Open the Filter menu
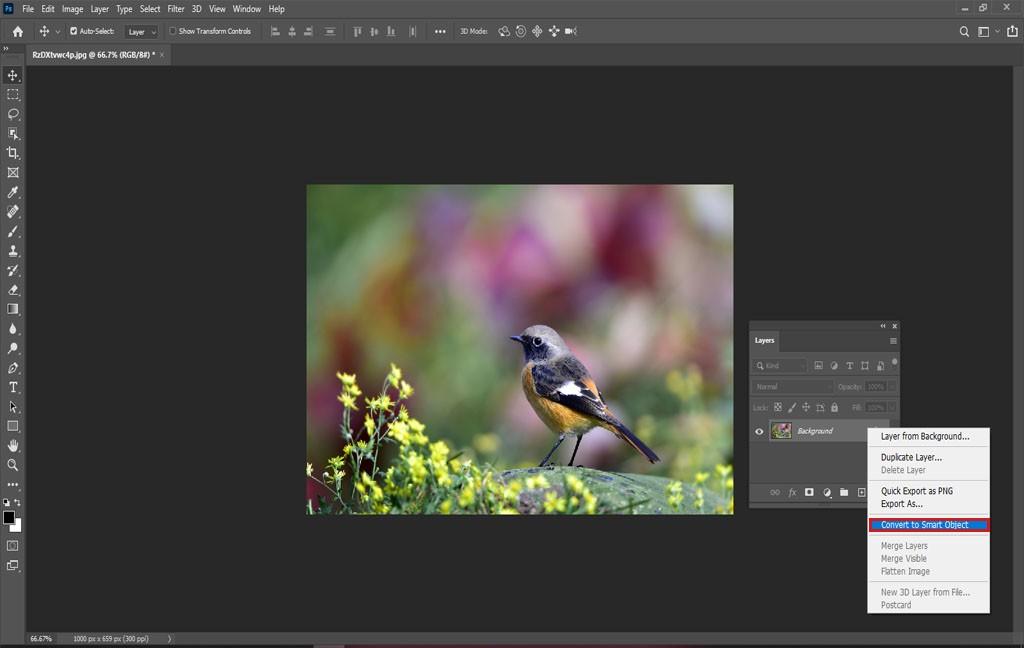 tap(176, 9)
